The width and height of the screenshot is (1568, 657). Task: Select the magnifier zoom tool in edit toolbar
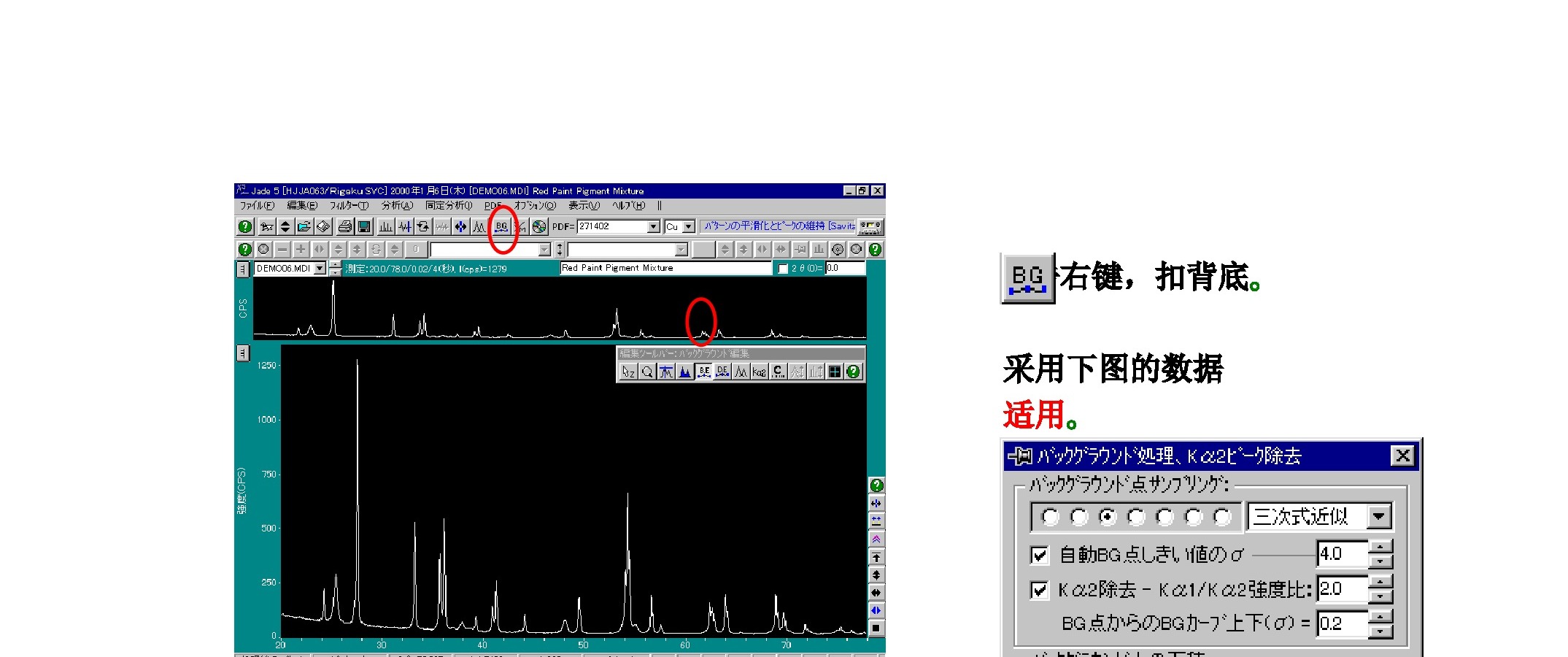click(x=647, y=372)
